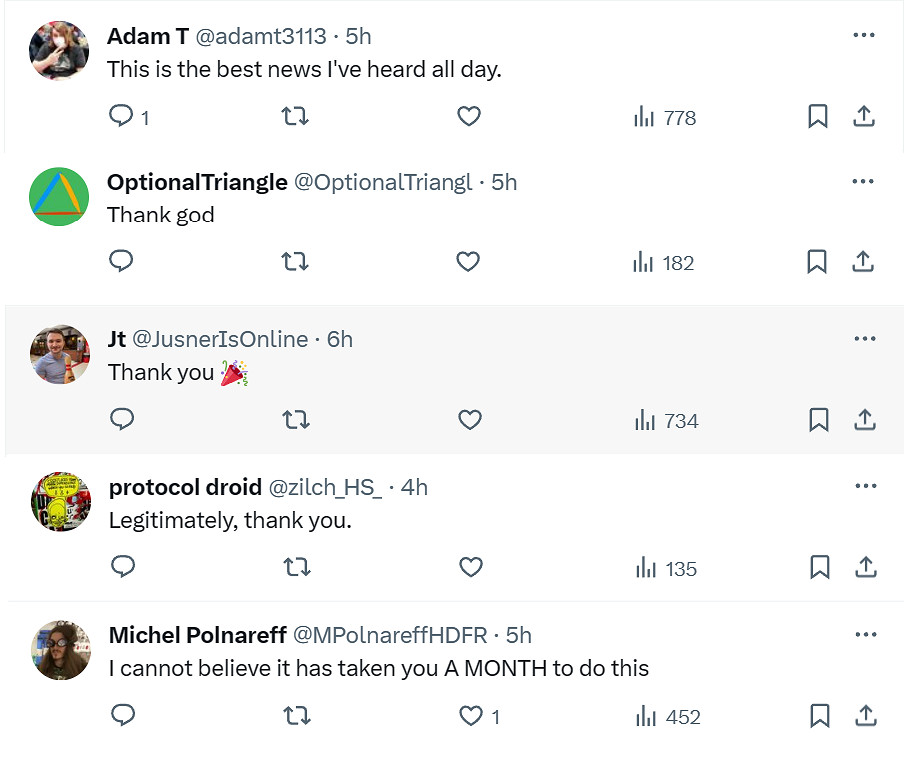Reply to Michel Polnareff's tweet
The image size is (904, 780).
pyautogui.click(x=123, y=716)
